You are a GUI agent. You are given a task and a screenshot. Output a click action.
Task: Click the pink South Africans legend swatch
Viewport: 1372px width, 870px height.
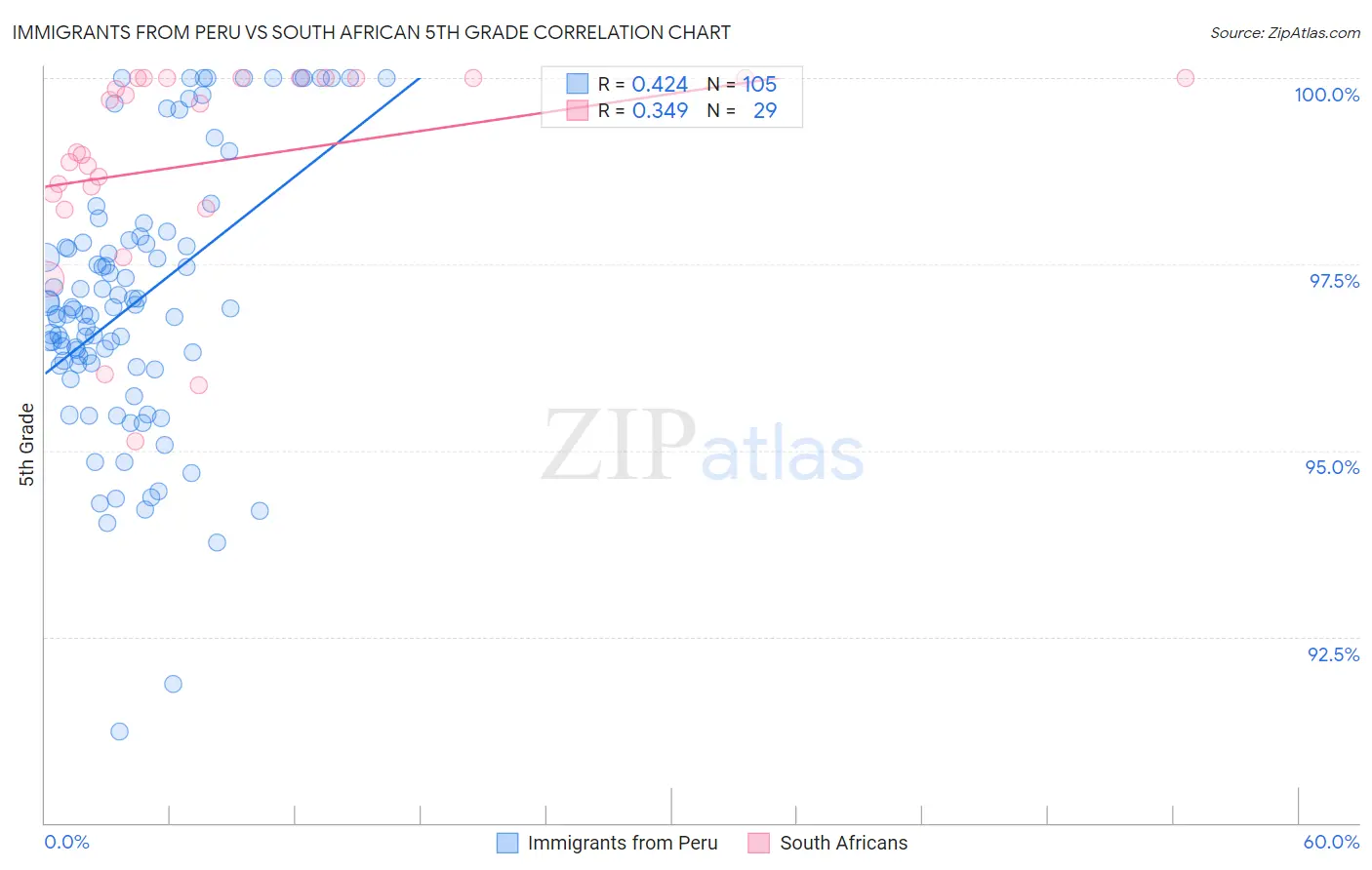click(759, 843)
